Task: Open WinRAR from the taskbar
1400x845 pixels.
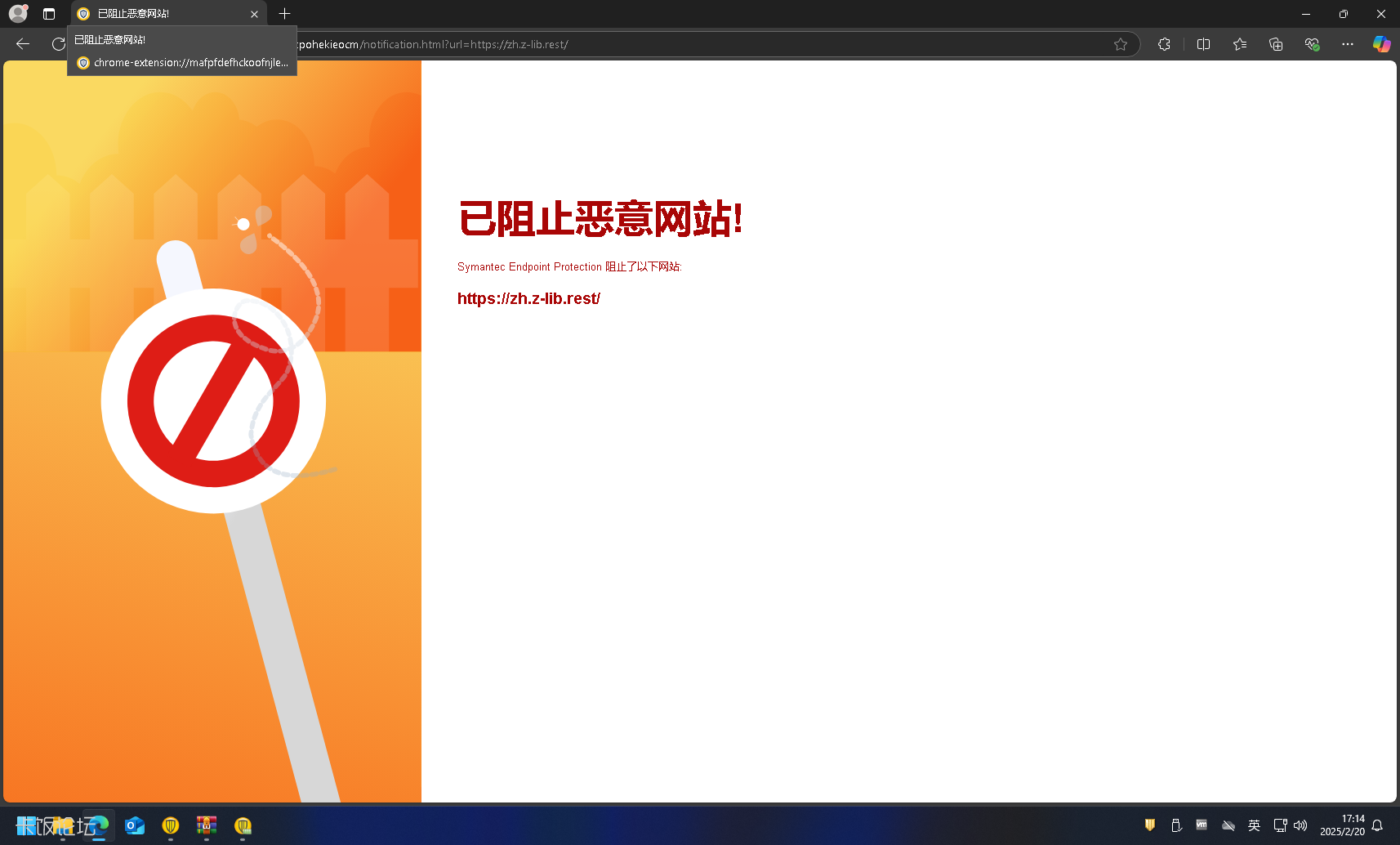Action: [207, 825]
